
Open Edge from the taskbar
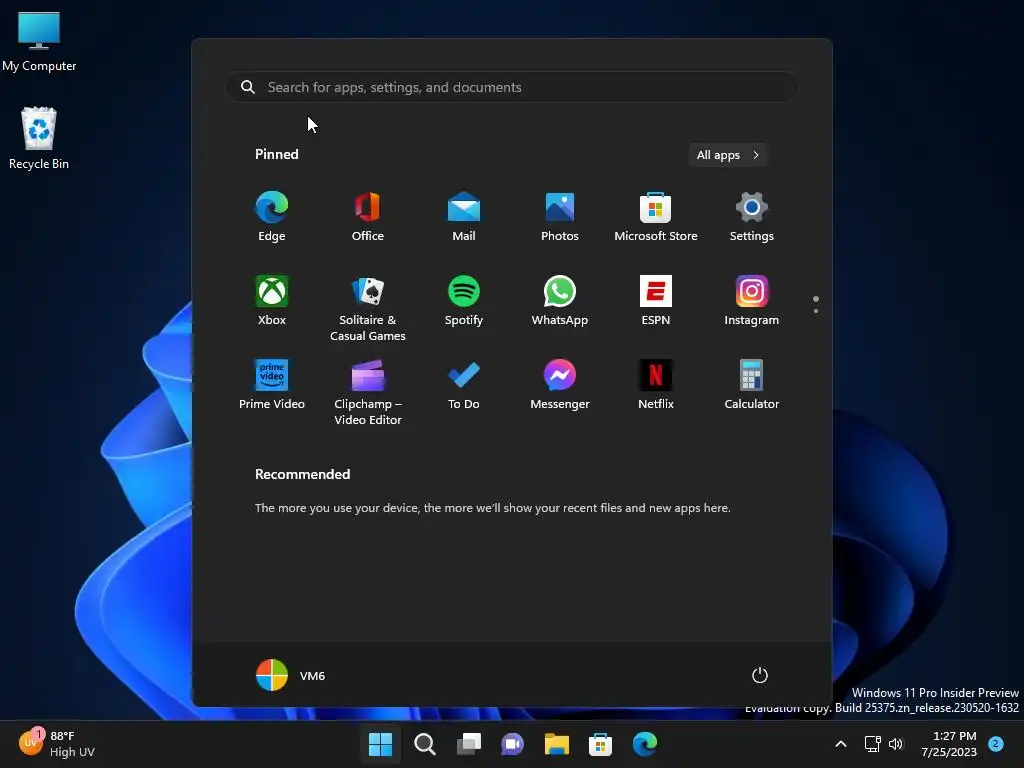(645, 744)
